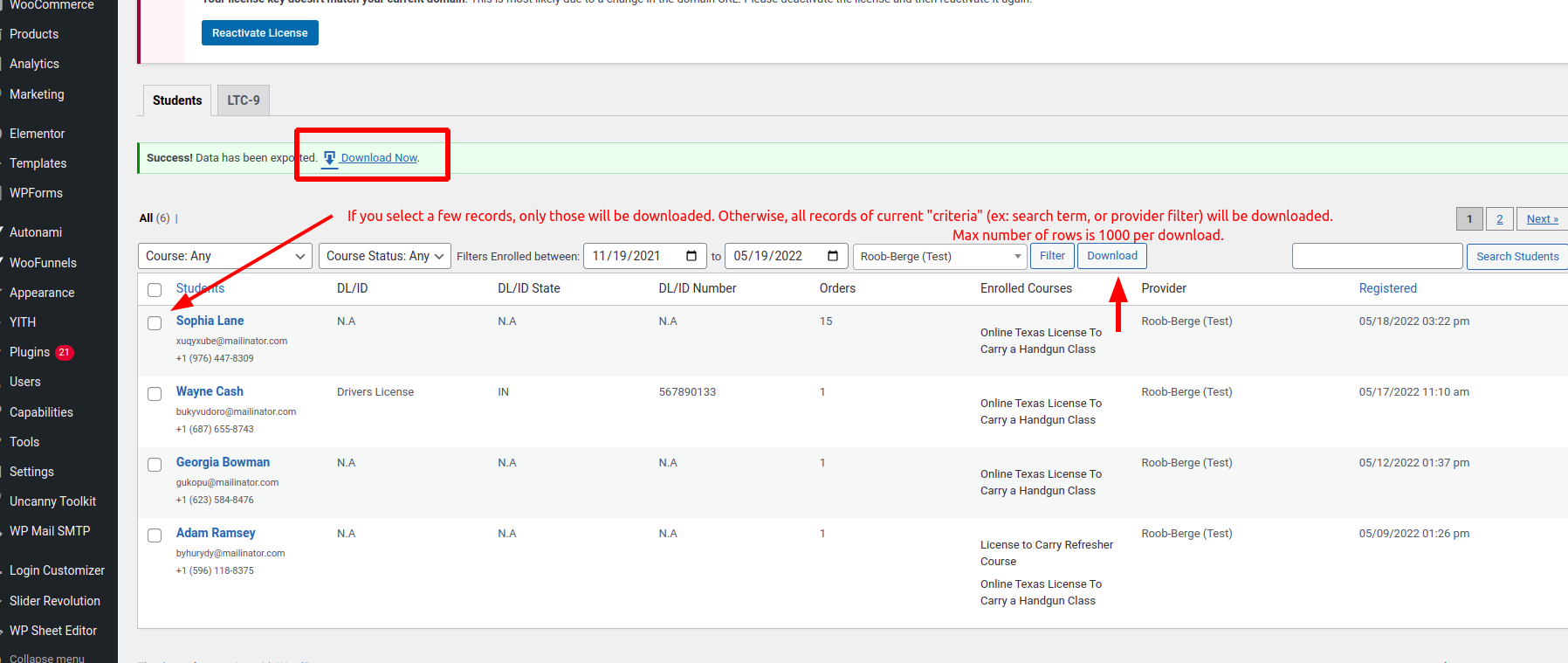Viewport: 1568px width, 663px height.
Task: Click the download icon beside Download Now
Action: pos(329,158)
